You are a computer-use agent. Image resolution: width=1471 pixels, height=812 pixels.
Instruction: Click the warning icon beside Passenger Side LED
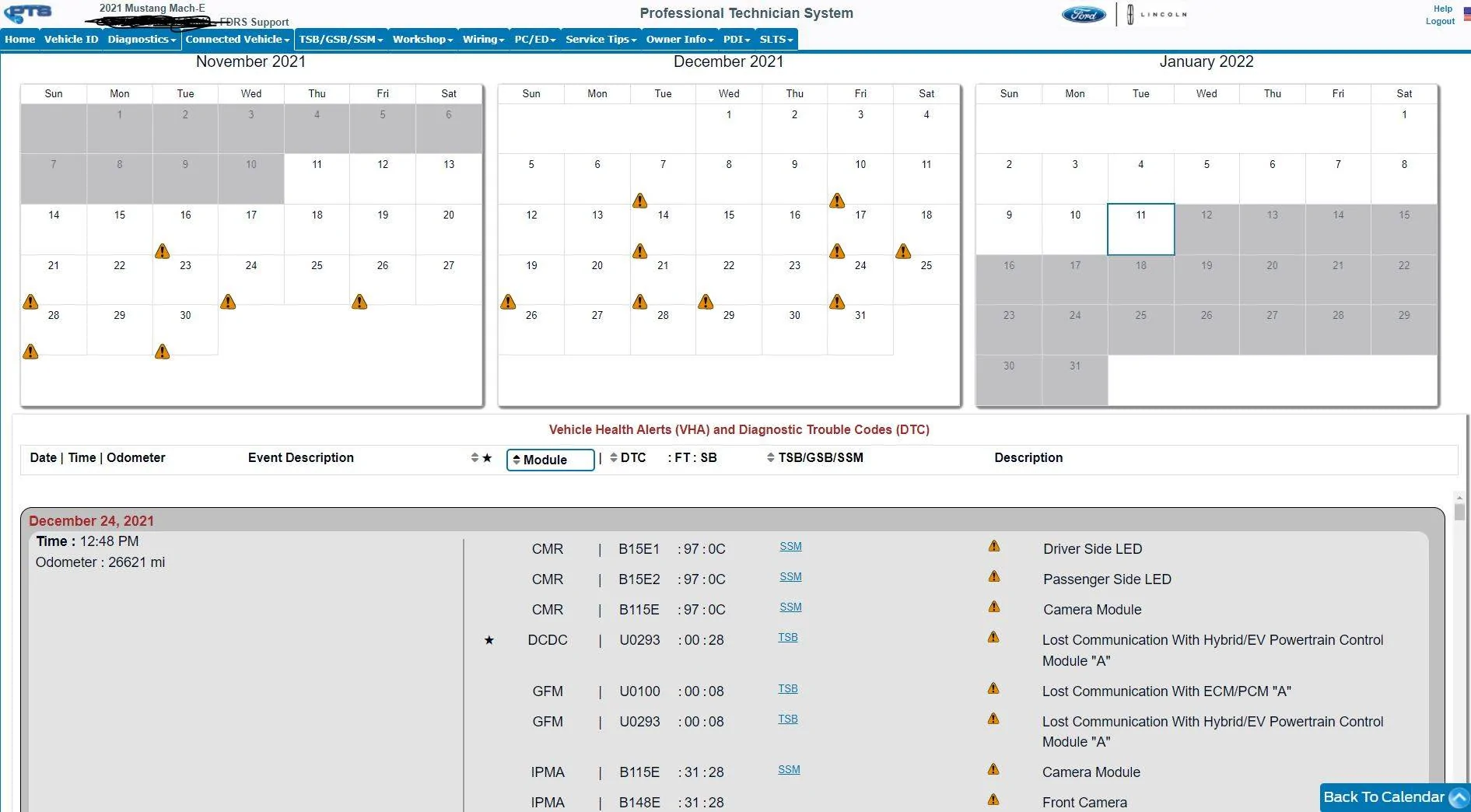[x=994, y=576]
